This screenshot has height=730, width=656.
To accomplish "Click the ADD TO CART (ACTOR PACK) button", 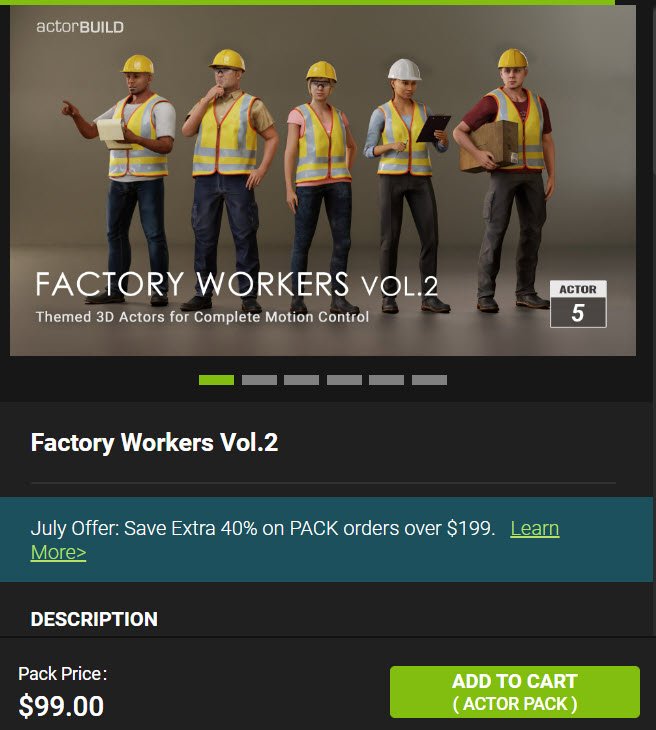I will pos(514,692).
